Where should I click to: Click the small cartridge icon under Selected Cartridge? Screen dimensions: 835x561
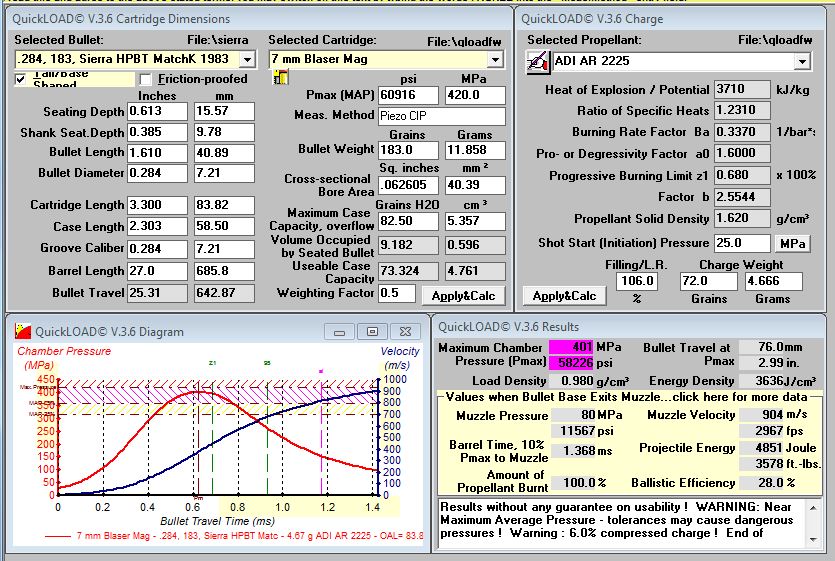[x=281, y=78]
